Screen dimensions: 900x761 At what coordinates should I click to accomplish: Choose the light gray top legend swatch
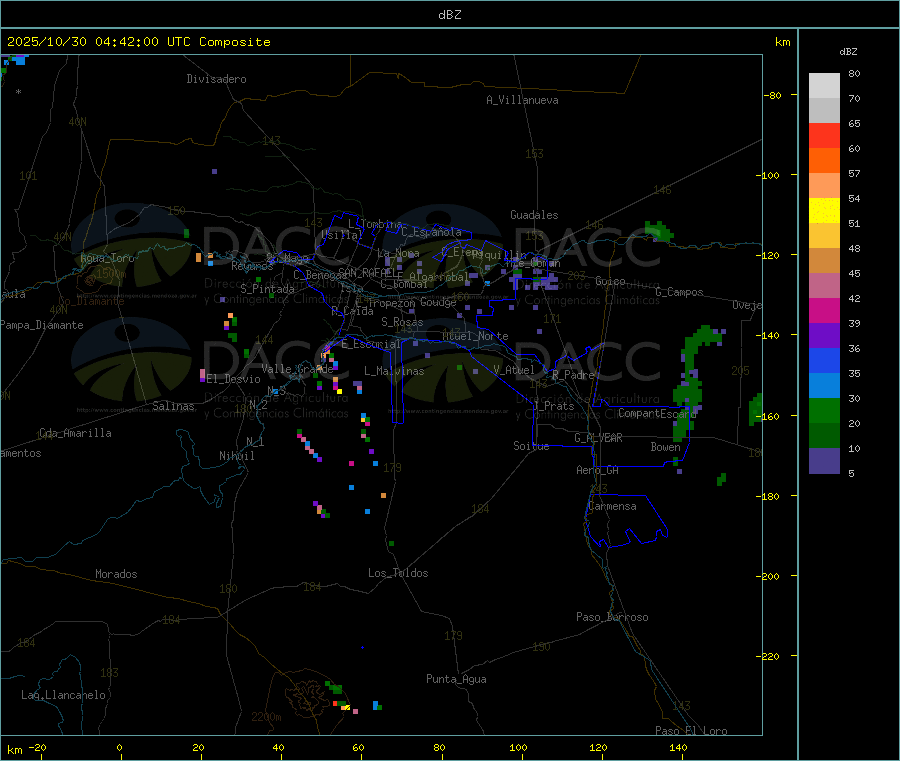(x=824, y=85)
